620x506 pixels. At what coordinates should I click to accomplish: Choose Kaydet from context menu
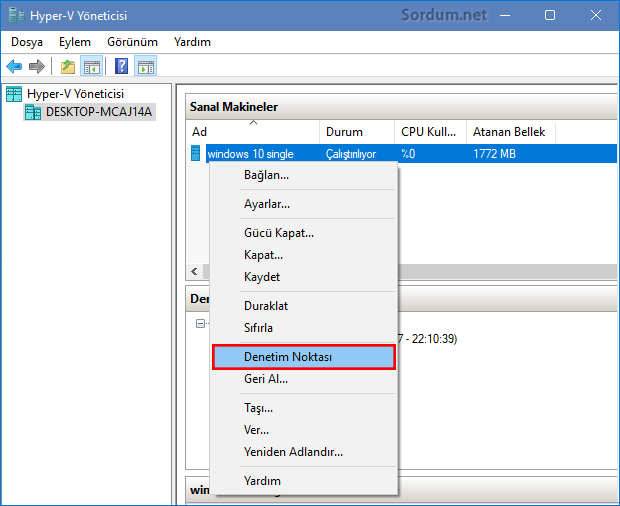point(304,277)
